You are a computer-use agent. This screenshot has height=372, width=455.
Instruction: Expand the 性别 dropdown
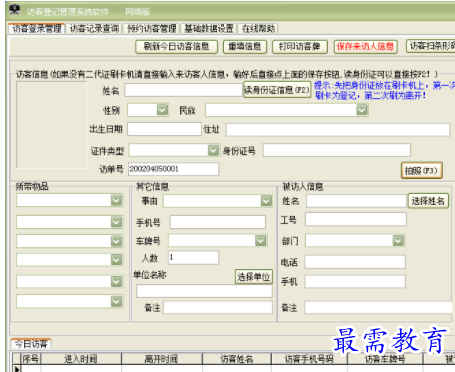(x=162, y=110)
